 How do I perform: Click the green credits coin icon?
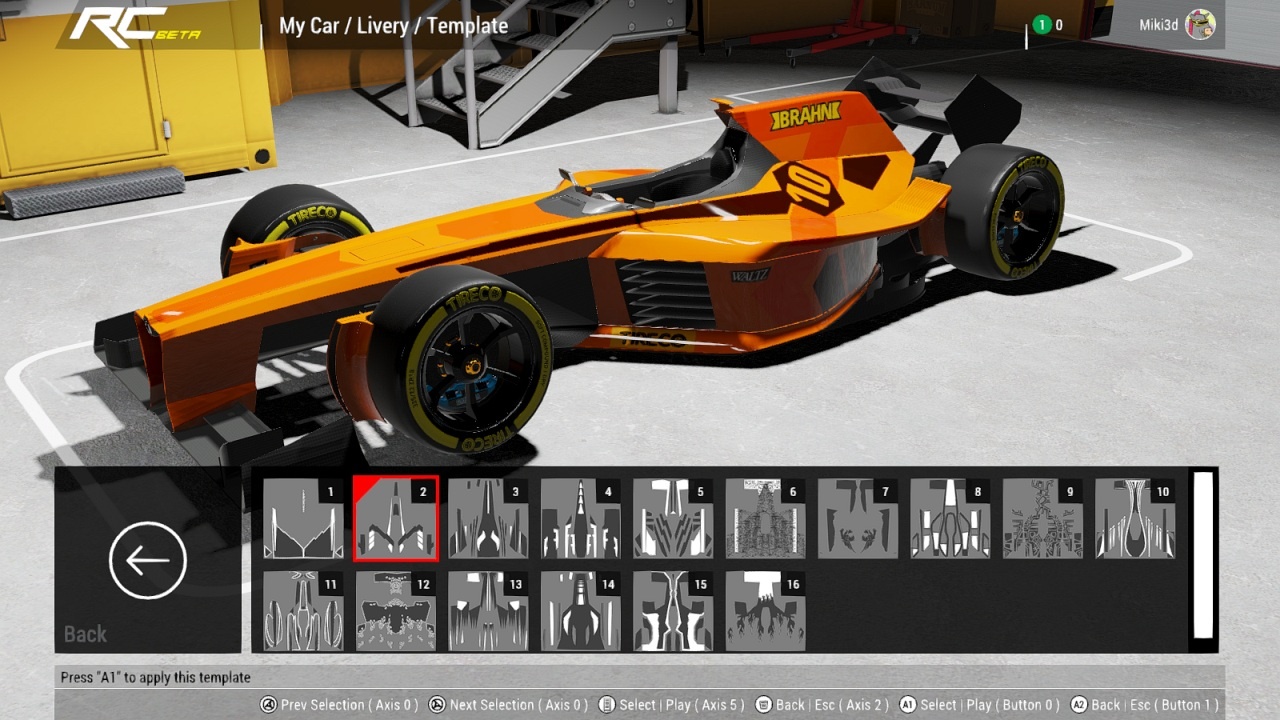[x=1042, y=25]
